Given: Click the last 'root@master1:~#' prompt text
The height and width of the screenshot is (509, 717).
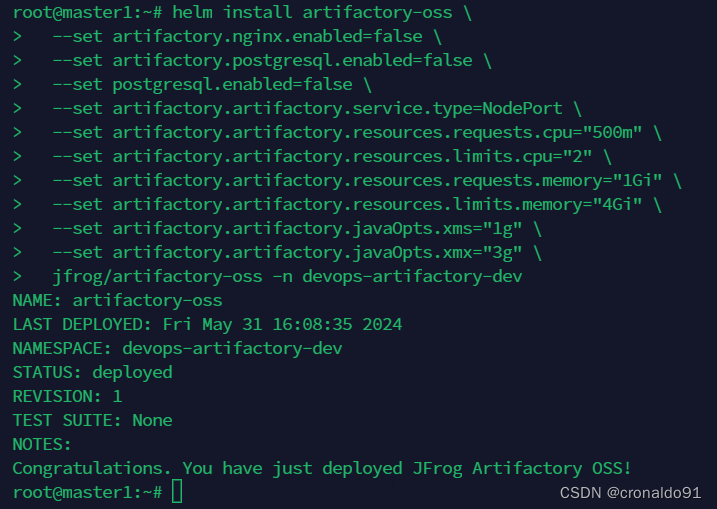Looking at the screenshot, I should (87, 493).
